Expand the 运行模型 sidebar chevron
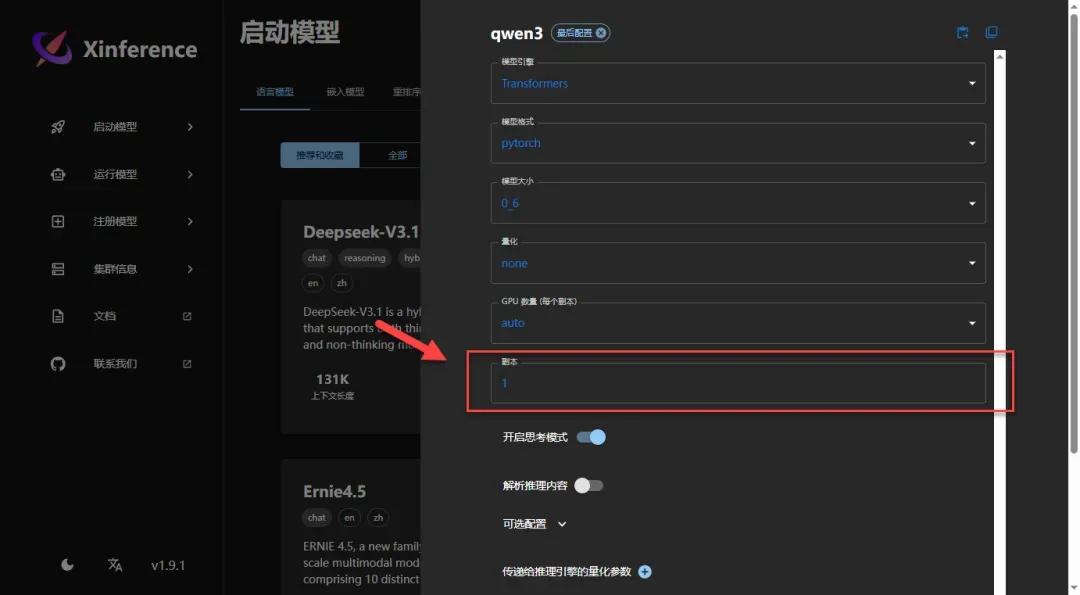Viewport: 1080px width, 595px height. (190, 174)
